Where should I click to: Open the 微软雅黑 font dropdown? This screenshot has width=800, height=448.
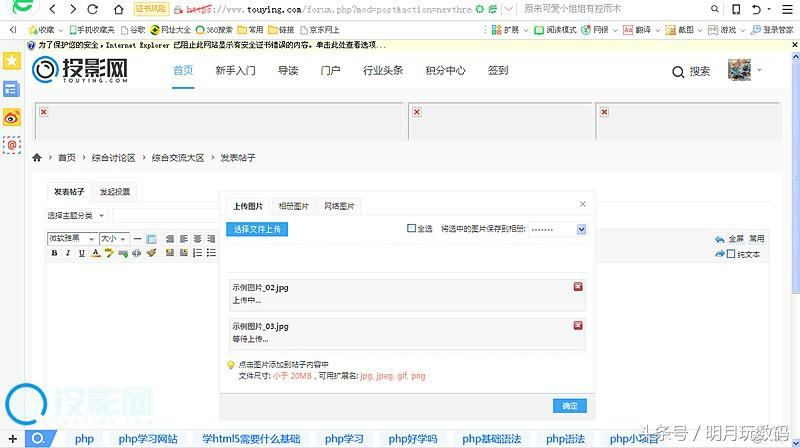(72, 238)
